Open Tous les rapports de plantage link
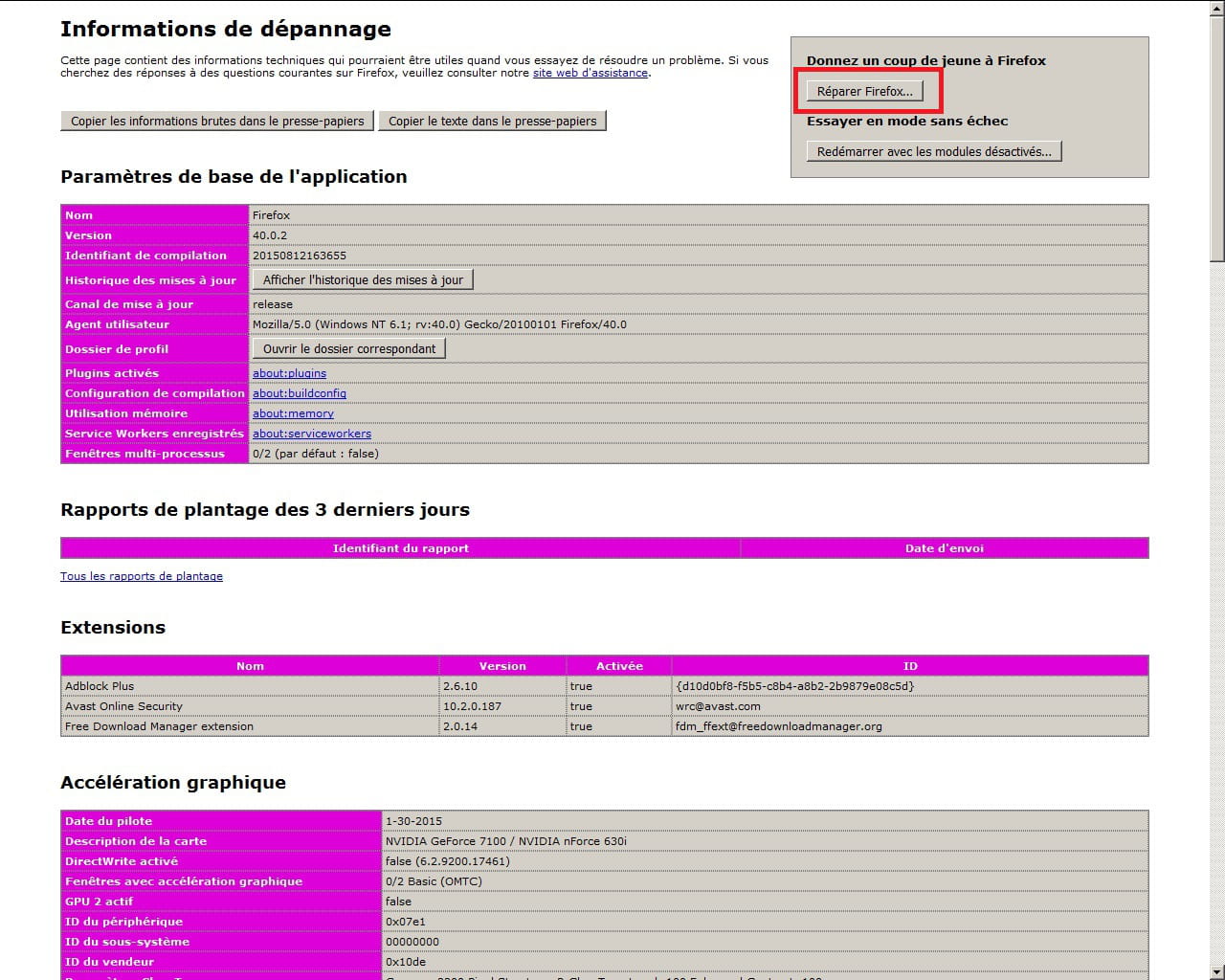1225x980 pixels. coord(142,576)
